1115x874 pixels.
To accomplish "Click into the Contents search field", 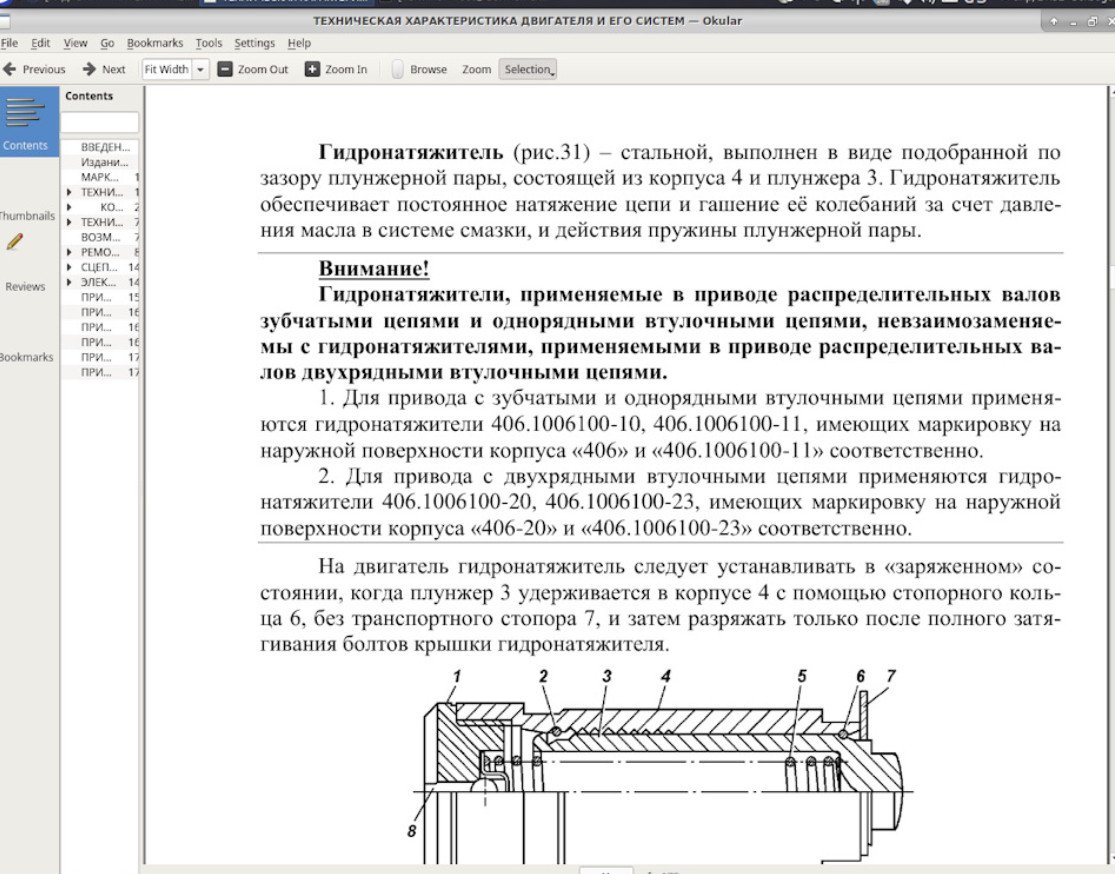I will [99, 122].
